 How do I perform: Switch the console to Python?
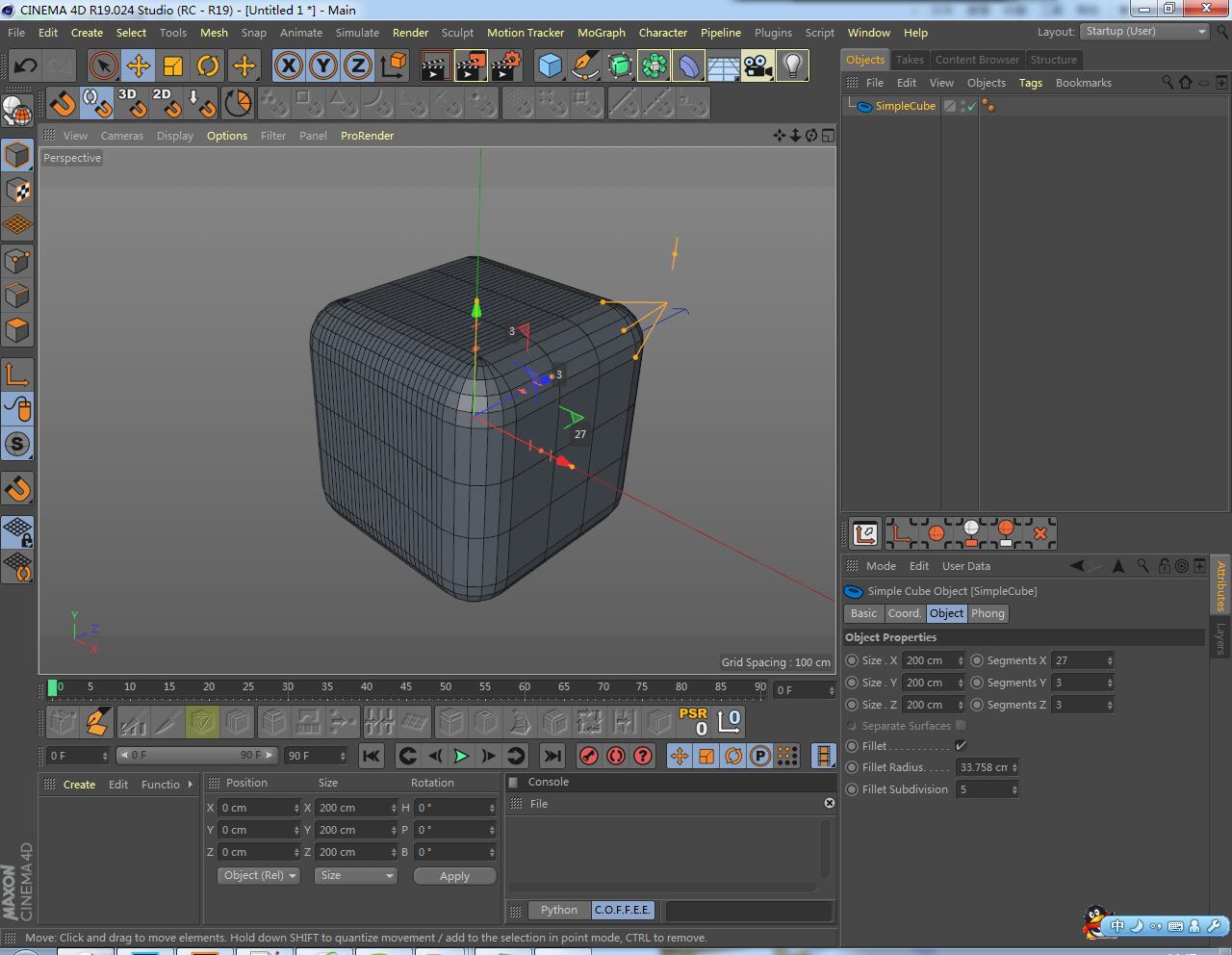(558, 910)
